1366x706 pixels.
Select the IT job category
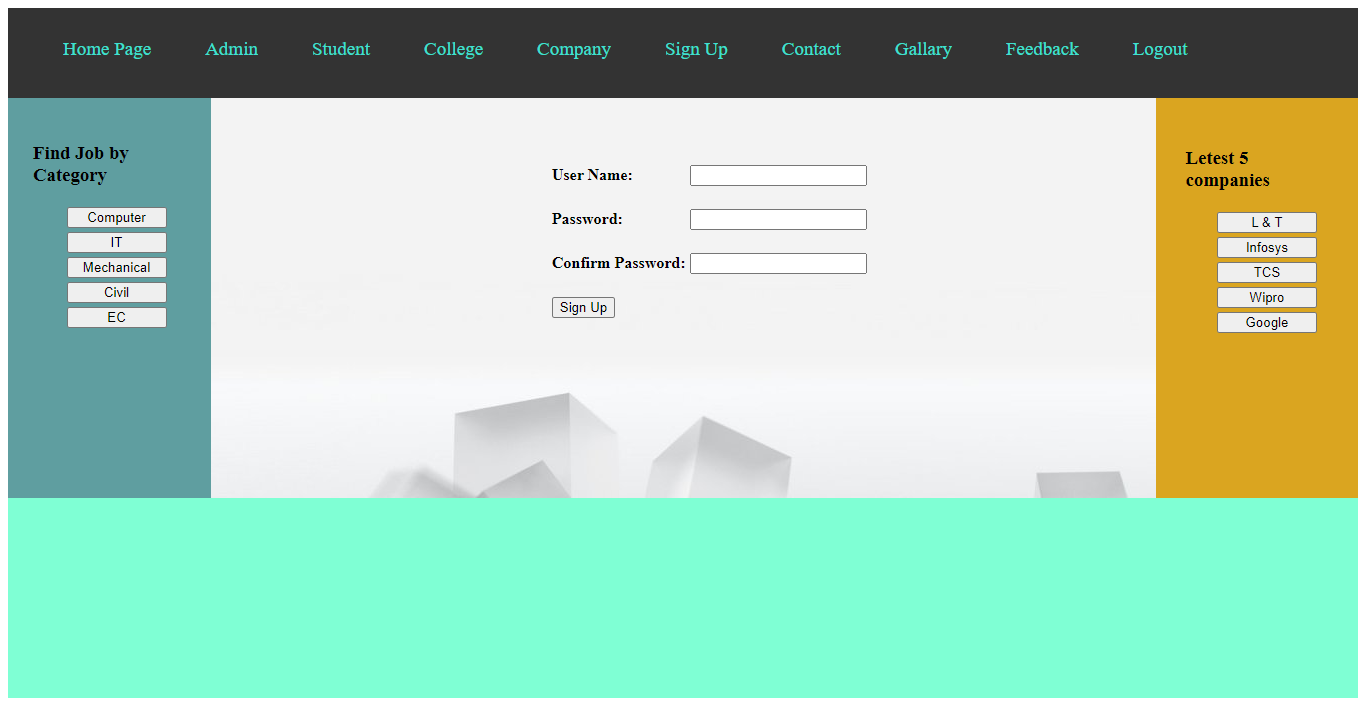(x=117, y=242)
